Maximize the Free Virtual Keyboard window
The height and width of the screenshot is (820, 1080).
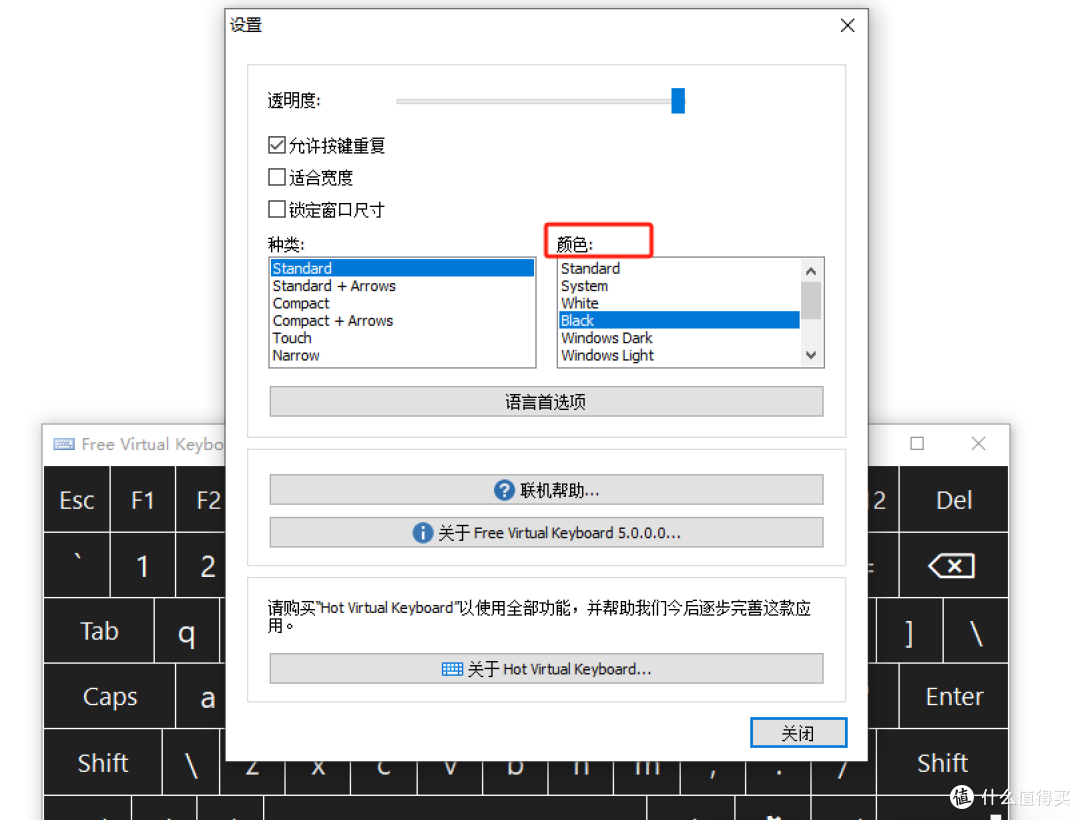coord(917,443)
